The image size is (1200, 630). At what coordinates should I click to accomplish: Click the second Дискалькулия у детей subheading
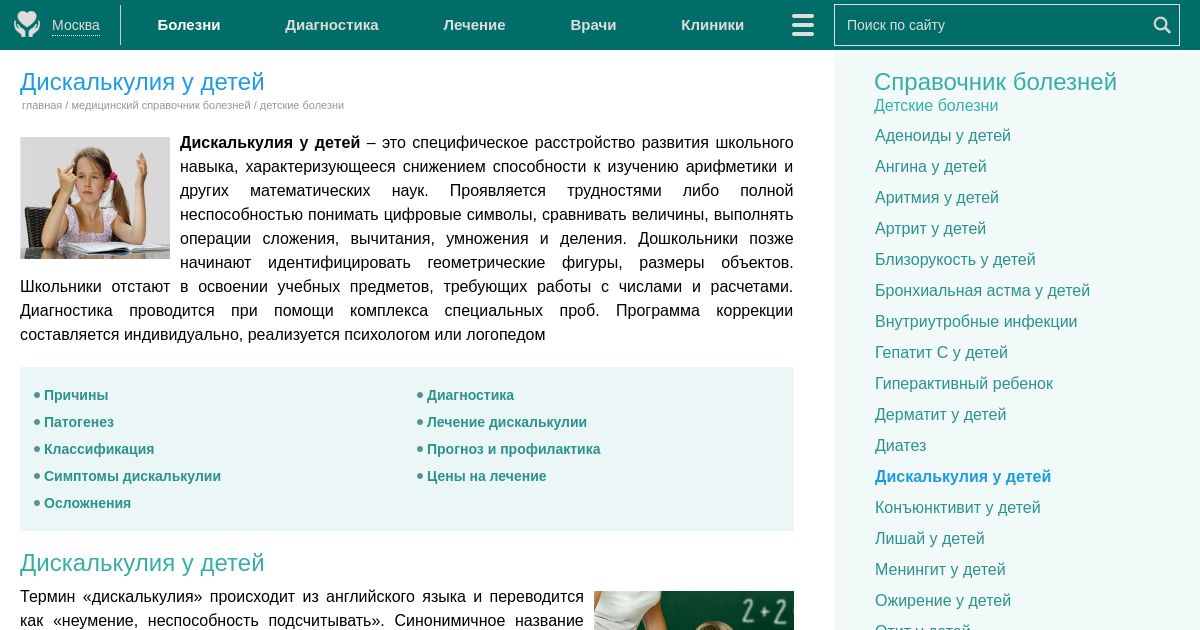[x=142, y=563]
